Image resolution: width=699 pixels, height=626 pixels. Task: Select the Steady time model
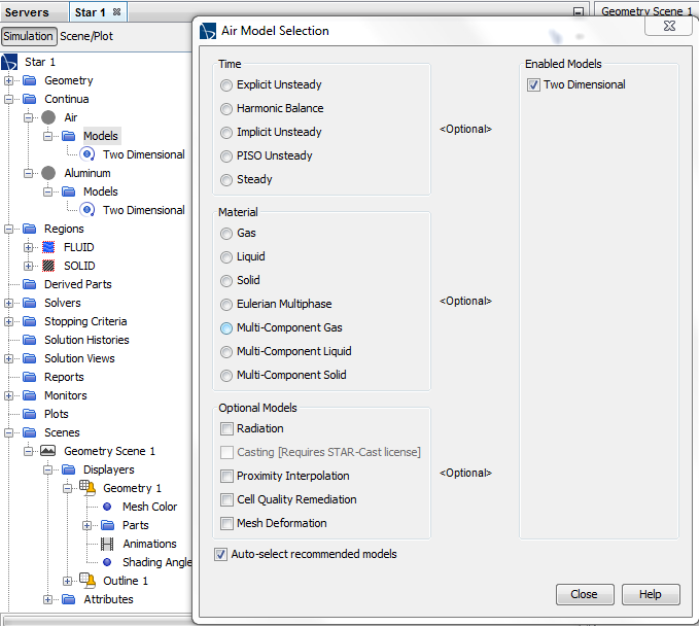226,180
